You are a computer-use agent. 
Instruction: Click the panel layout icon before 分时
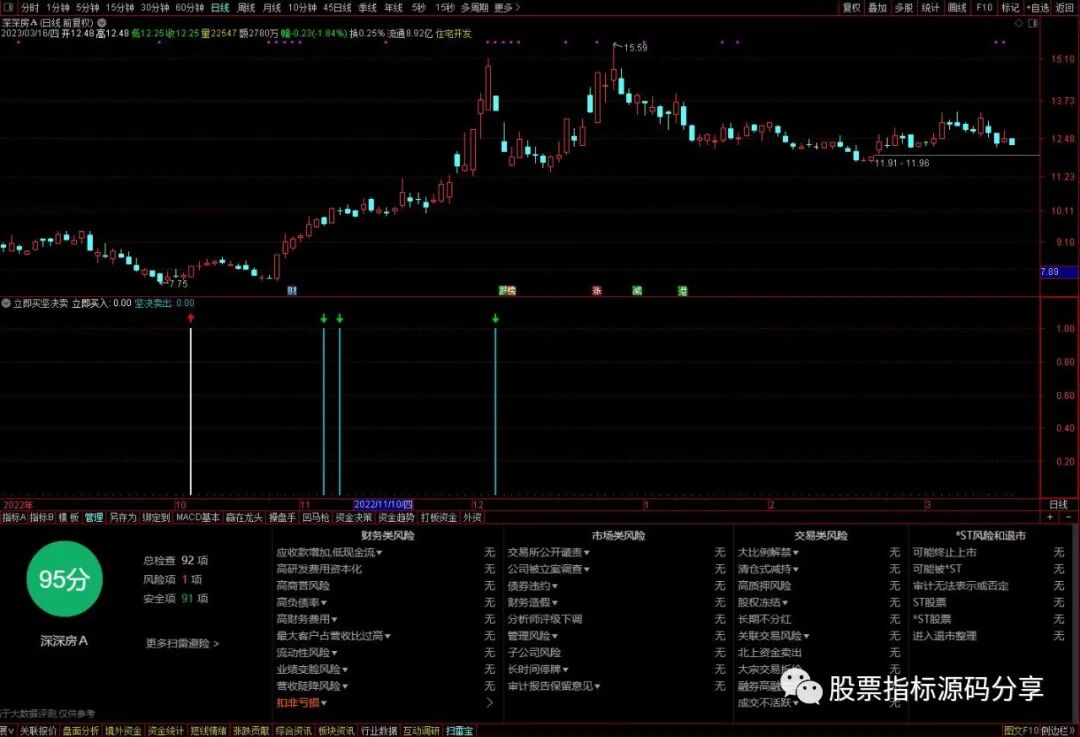pyautogui.click(x=9, y=8)
